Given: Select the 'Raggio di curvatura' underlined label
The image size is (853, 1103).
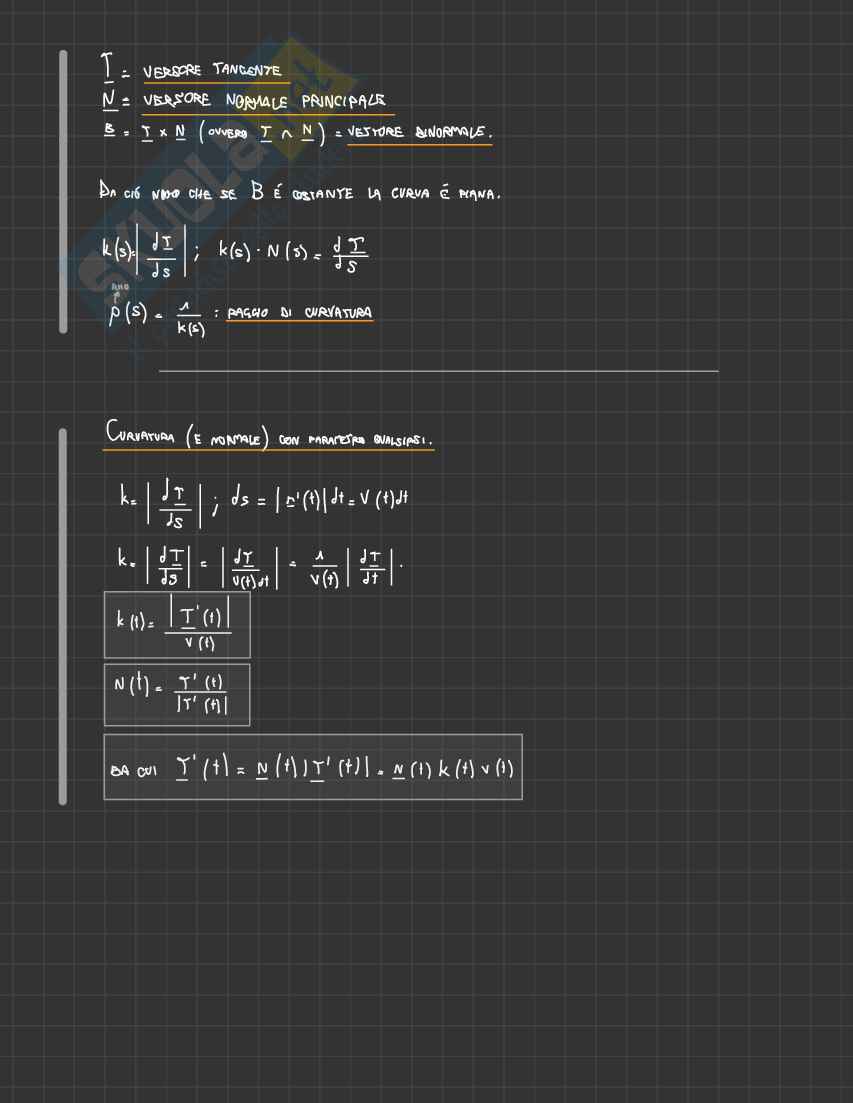Looking at the screenshot, I should coord(299,313).
